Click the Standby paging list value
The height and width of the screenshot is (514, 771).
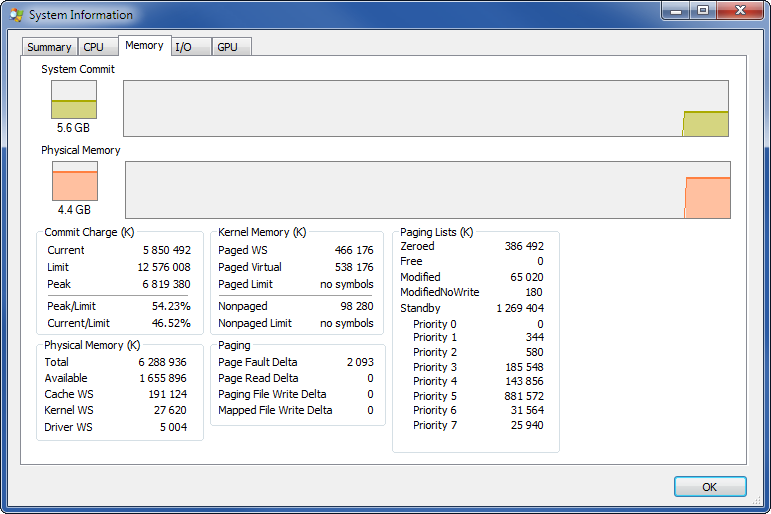tap(520, 308)
